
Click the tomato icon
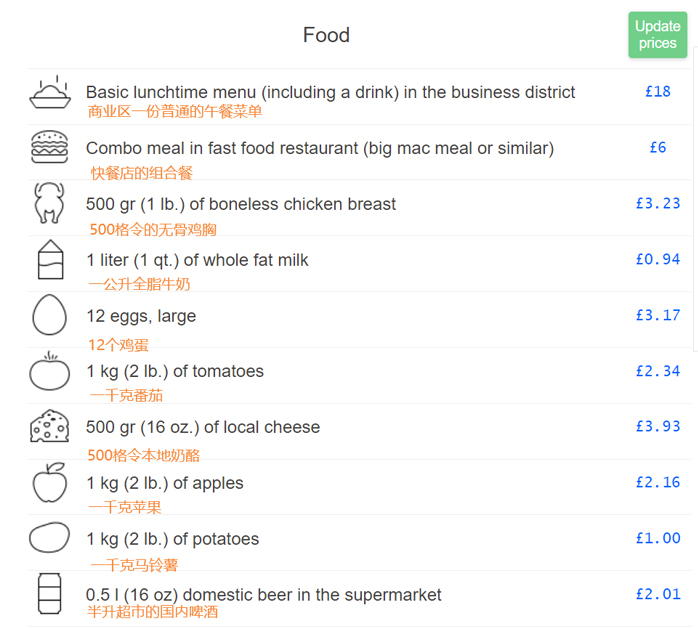tap(49, 372)
